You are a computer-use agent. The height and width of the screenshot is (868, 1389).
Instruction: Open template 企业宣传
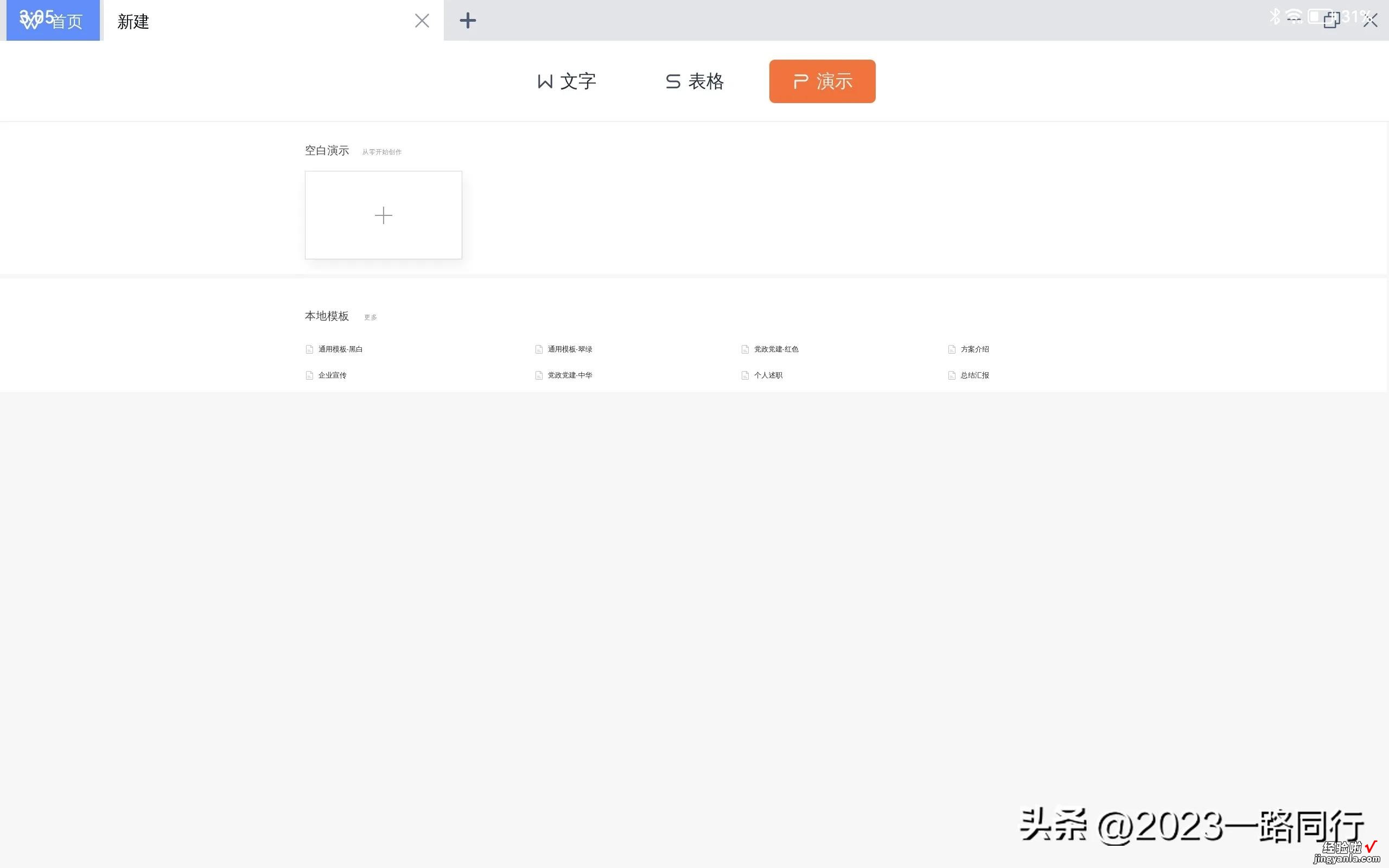click(x=332, y=375)
